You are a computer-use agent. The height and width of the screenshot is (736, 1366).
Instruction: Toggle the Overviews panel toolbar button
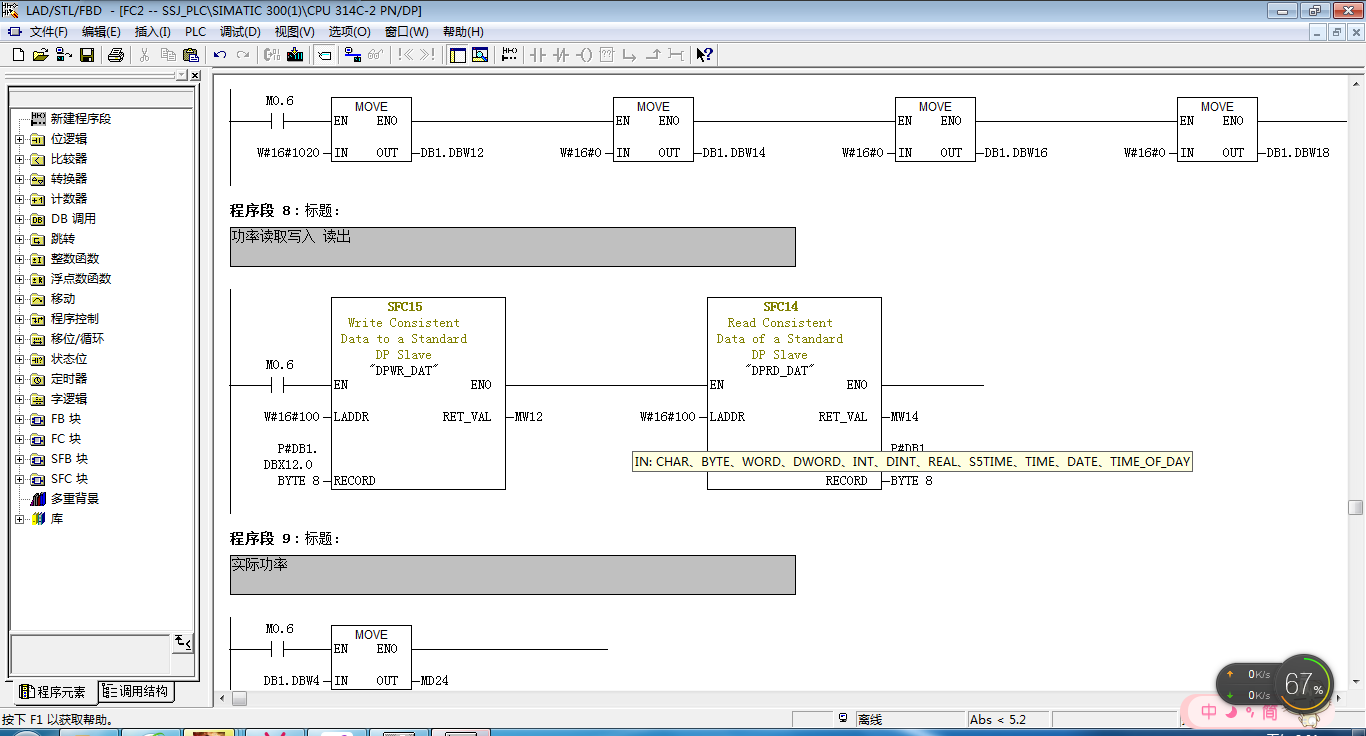[458, 55]
